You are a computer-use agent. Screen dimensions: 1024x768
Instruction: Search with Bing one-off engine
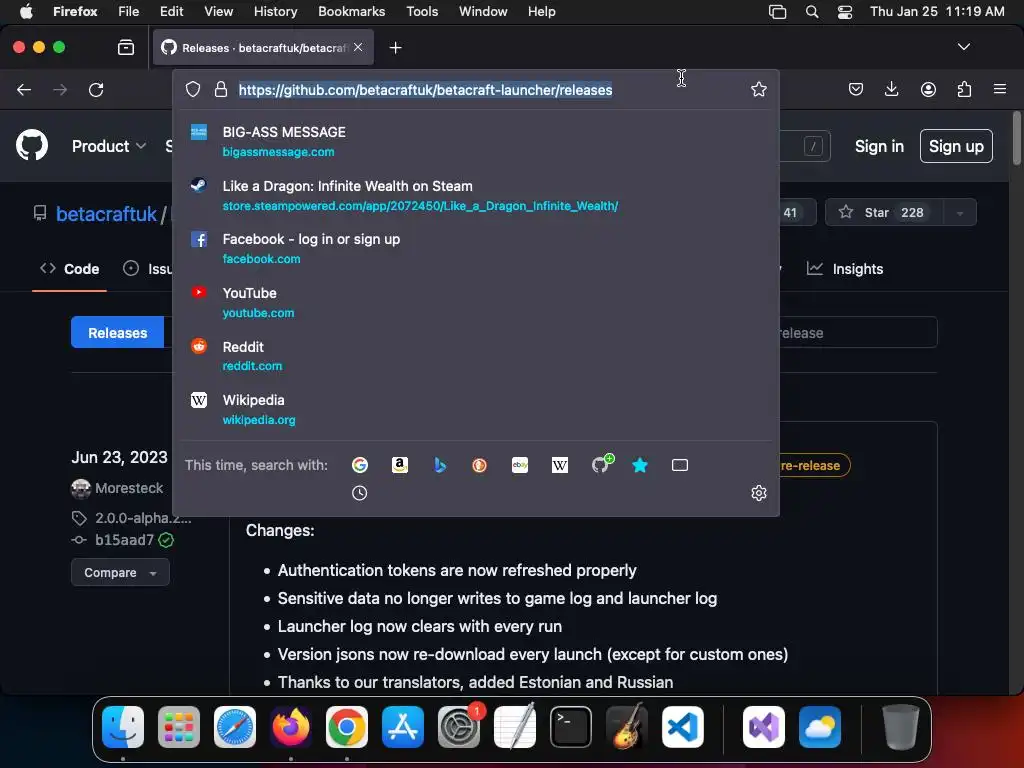pyautogui.click(x=440, y=465)
